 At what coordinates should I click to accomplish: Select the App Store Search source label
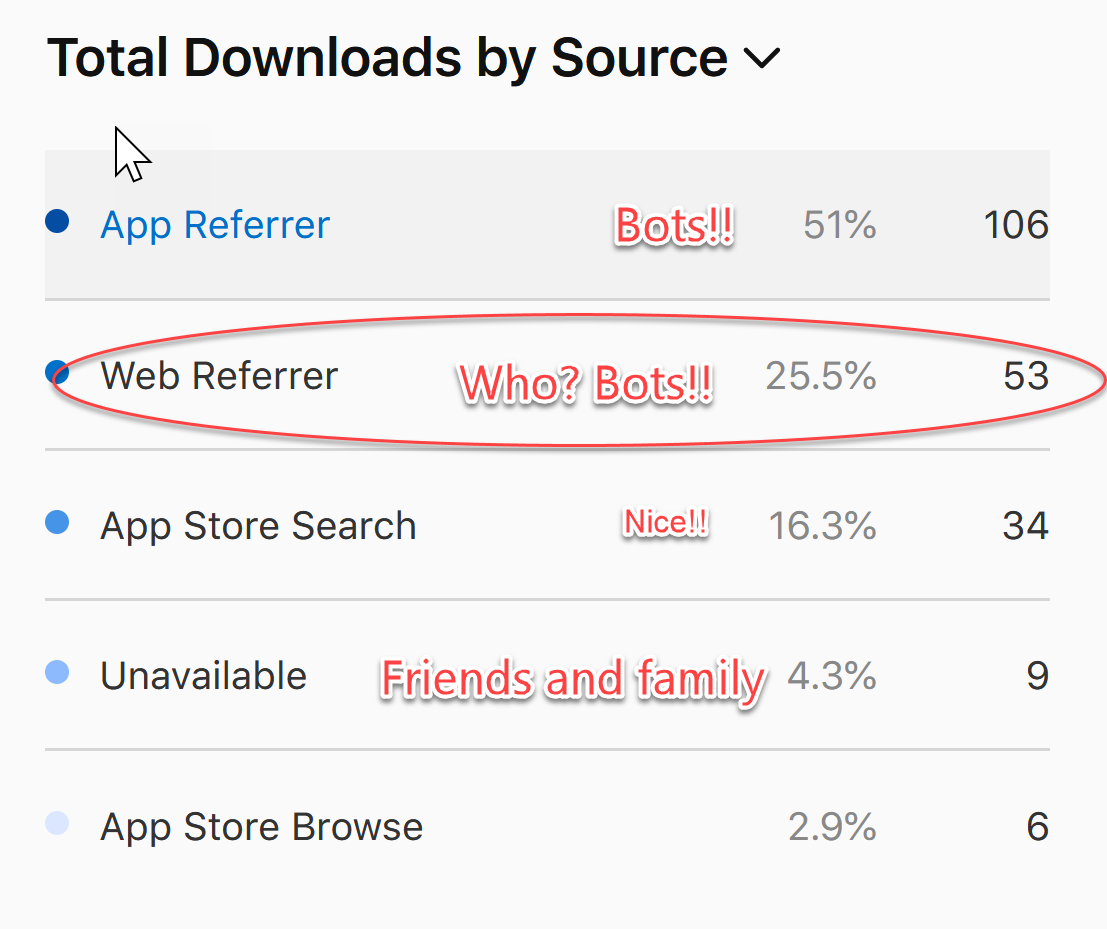[258, 526]
